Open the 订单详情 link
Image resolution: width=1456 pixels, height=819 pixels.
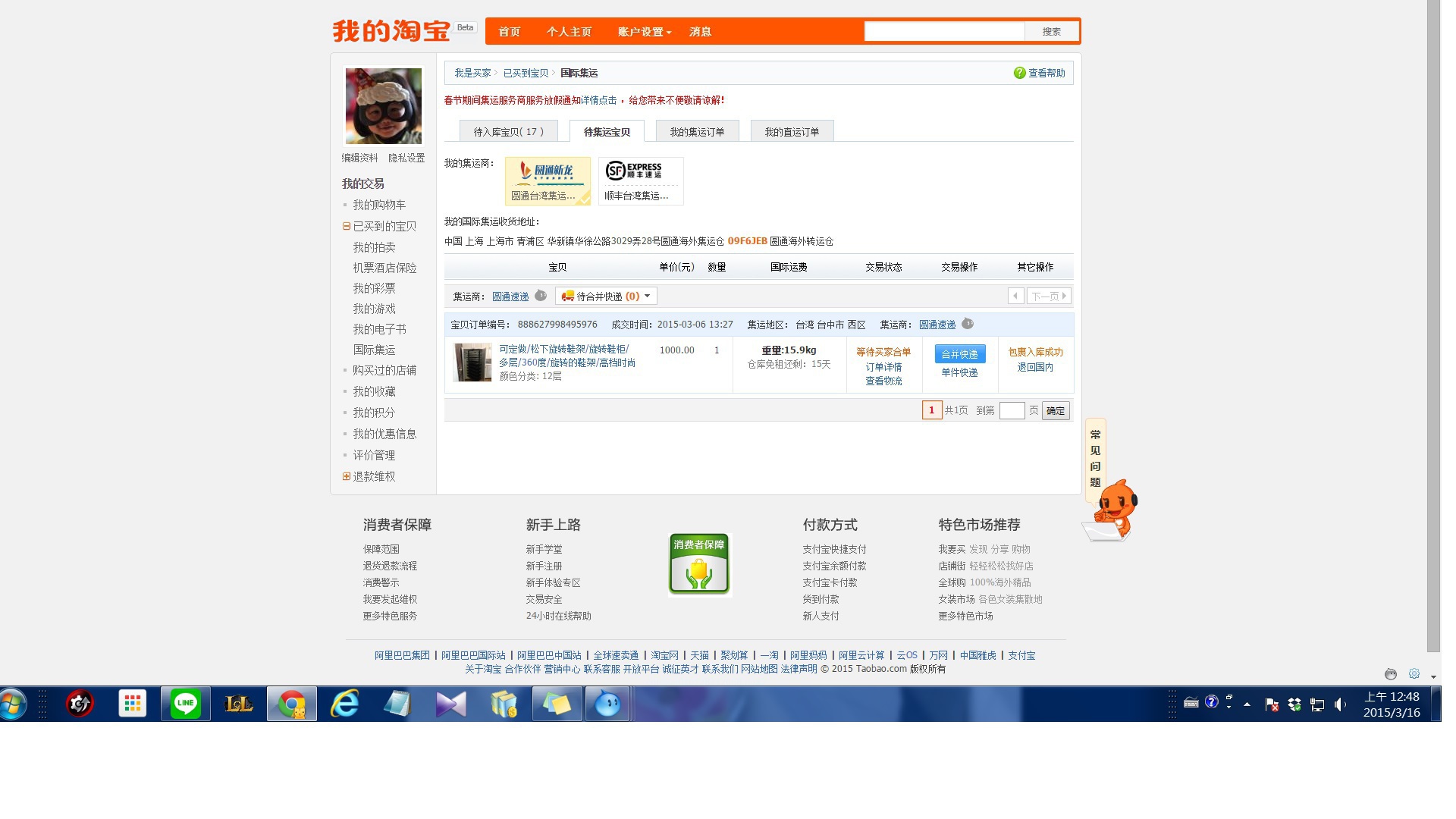[883, 367]
